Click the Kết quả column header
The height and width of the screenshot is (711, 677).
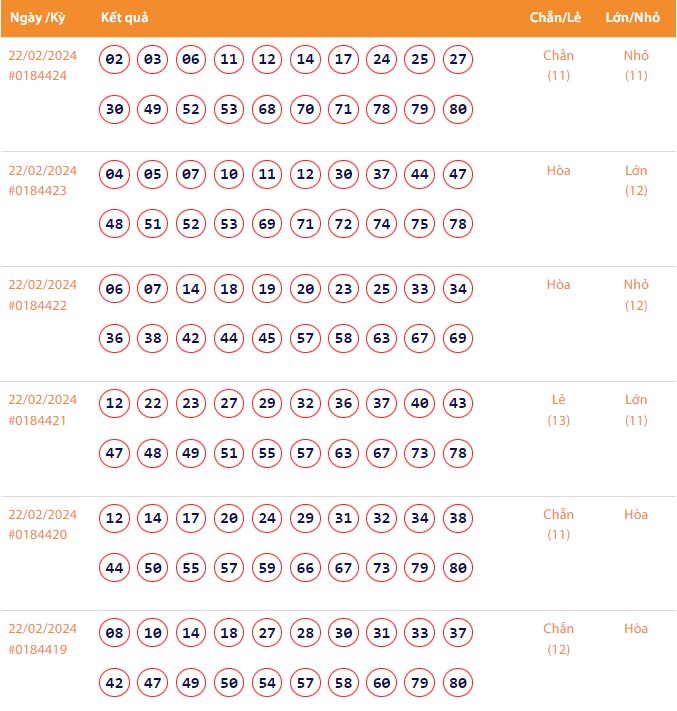coord(125,18)
